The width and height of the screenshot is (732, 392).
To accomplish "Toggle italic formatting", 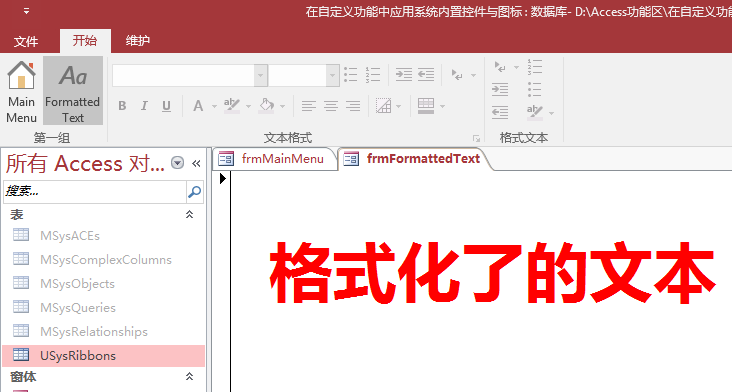I will pyautogui.click(x=144, y=106).
